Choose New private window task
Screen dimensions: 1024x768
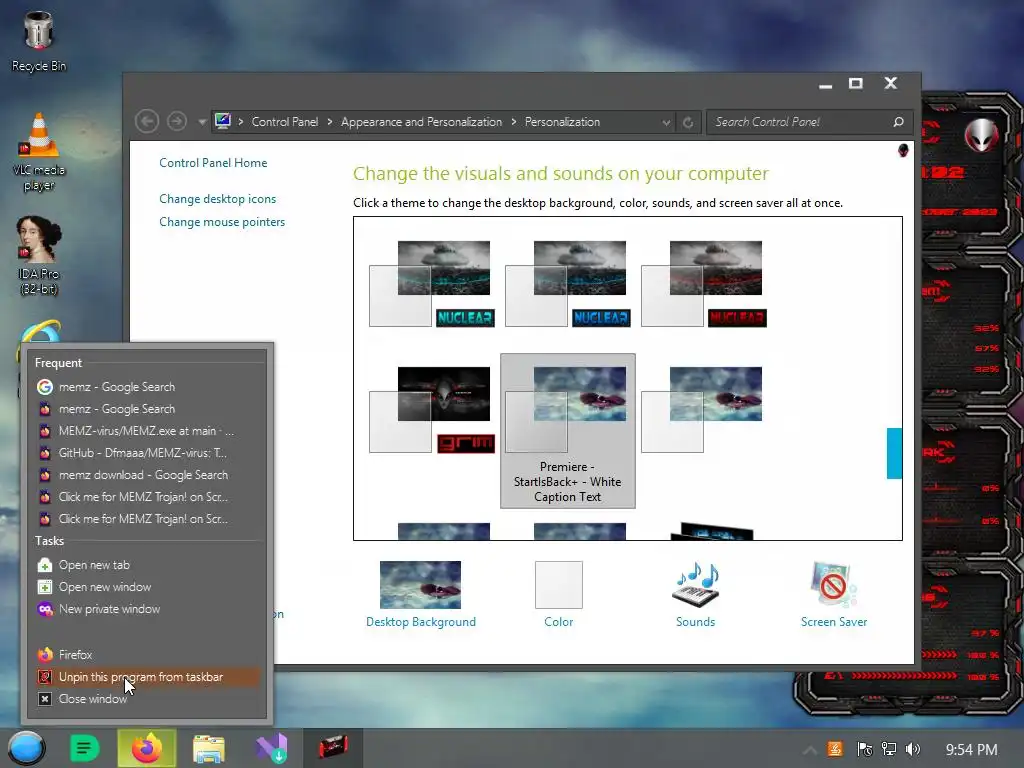coord(148,609)
